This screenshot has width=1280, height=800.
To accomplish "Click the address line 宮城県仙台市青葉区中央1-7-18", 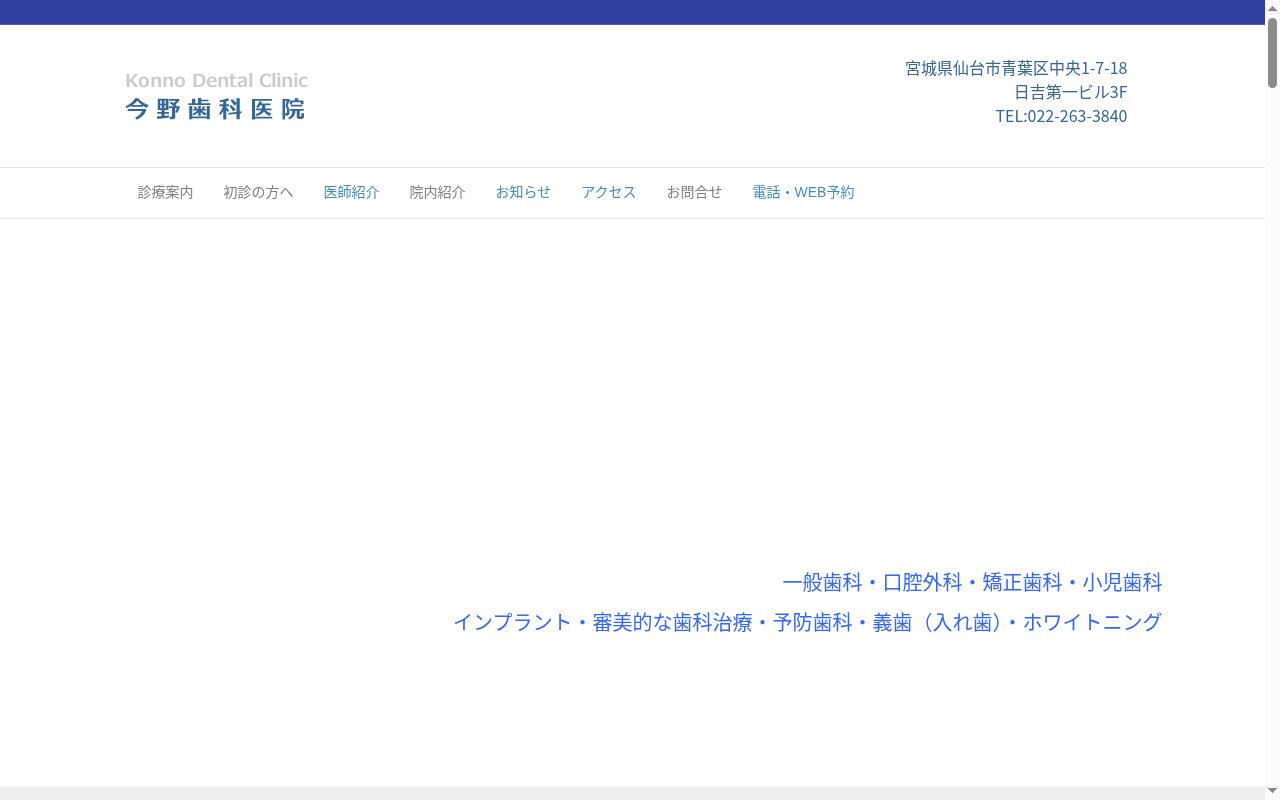I will tap(1016, 68).
